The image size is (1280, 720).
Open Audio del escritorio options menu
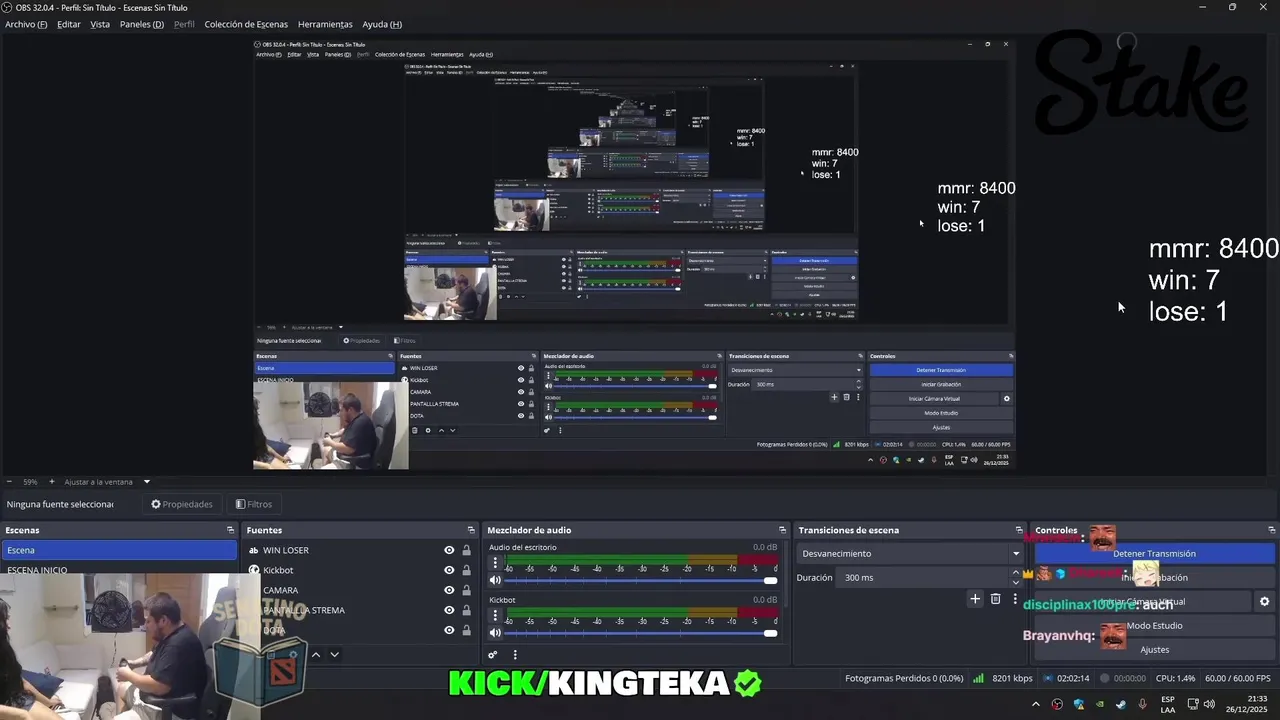(494, 564)
